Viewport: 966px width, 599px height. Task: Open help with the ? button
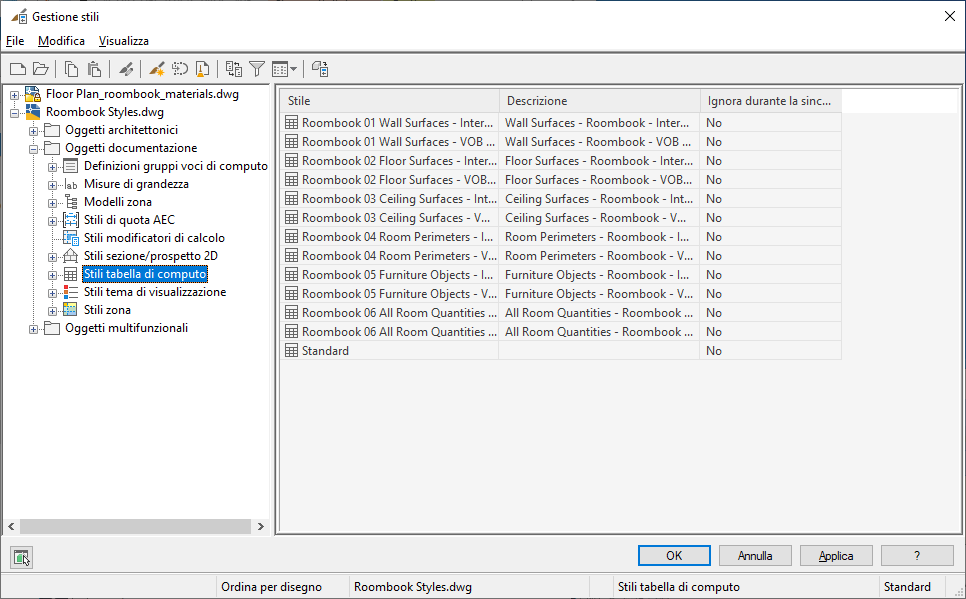pyautogui.click(x=917, y=555)
